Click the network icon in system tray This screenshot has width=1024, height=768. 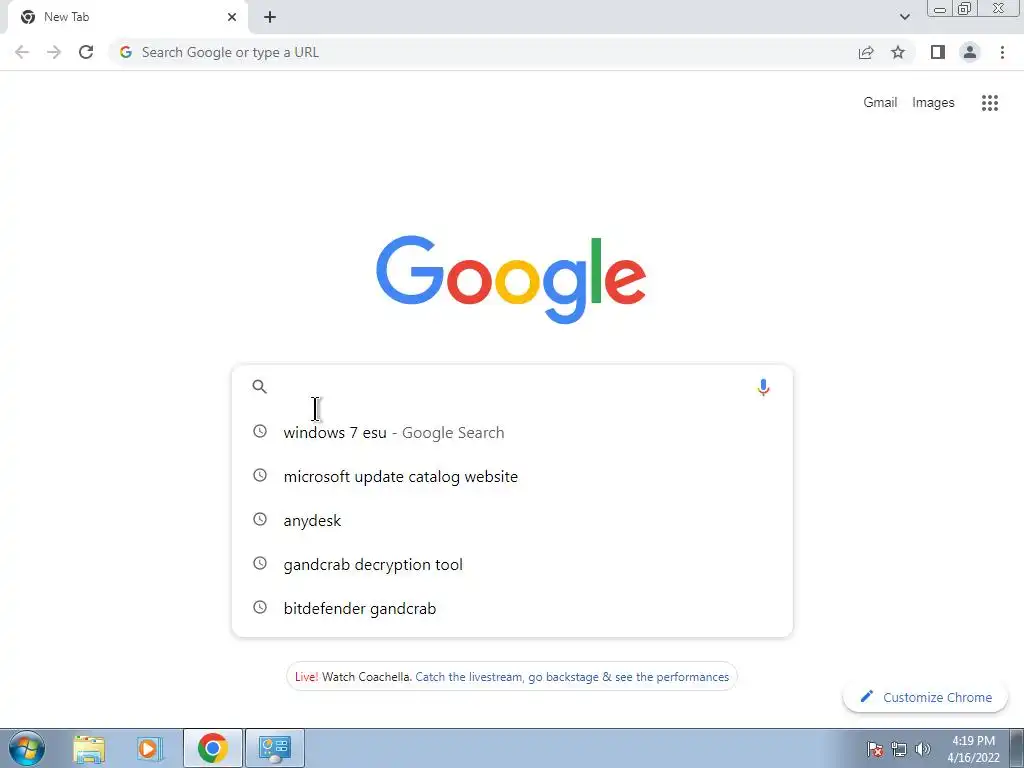[x=899, y=749]
